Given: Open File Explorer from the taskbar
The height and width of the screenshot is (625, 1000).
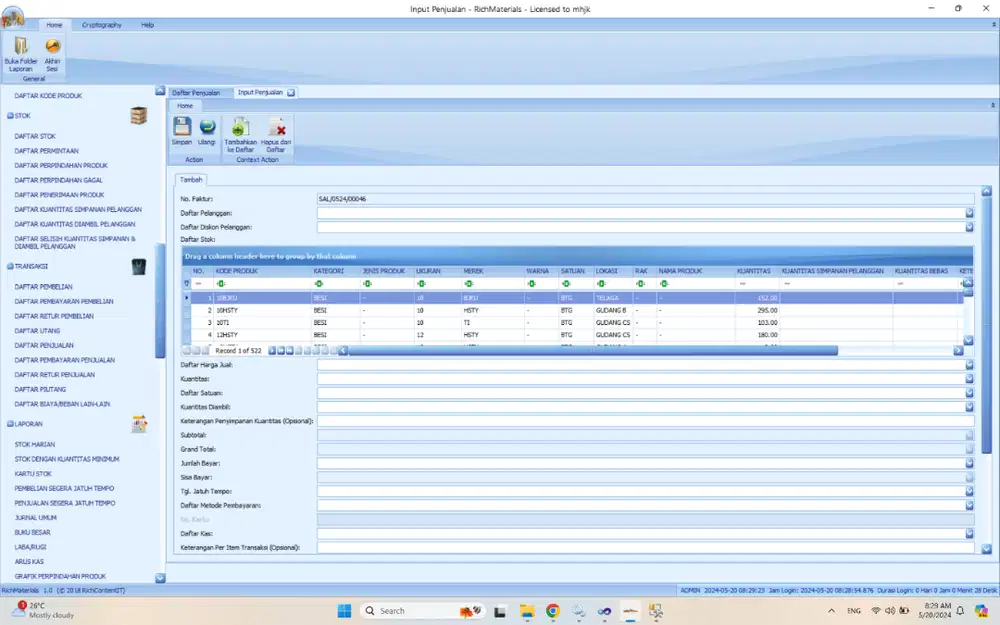Looking at the screenshot, I should (527, 611).
